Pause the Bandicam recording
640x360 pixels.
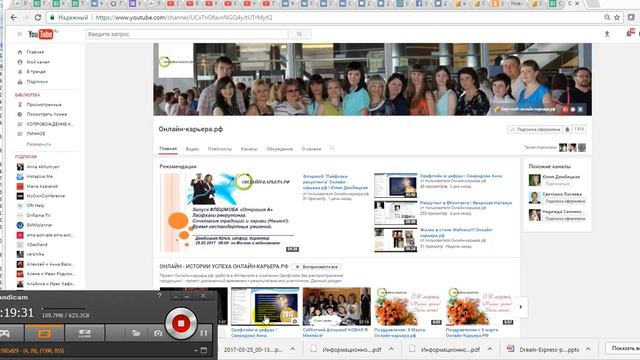(x=203, y=333)
